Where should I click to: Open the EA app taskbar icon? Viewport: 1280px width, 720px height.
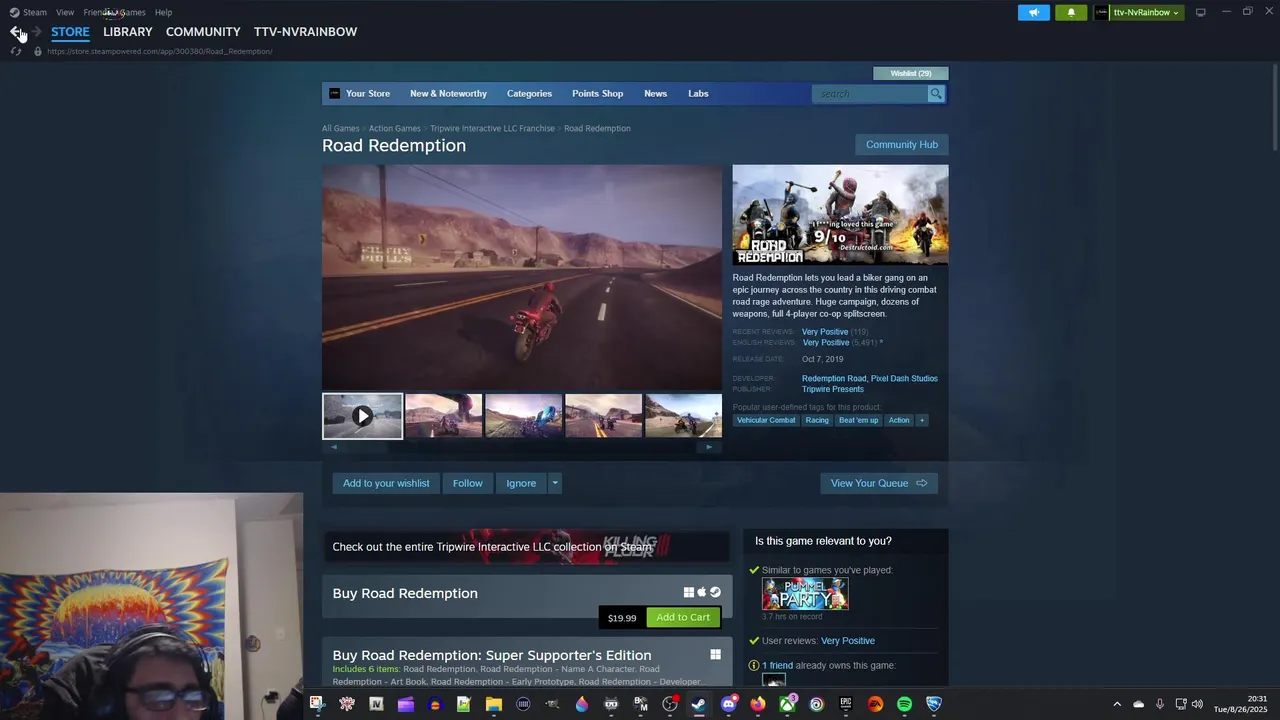point(875,704)
